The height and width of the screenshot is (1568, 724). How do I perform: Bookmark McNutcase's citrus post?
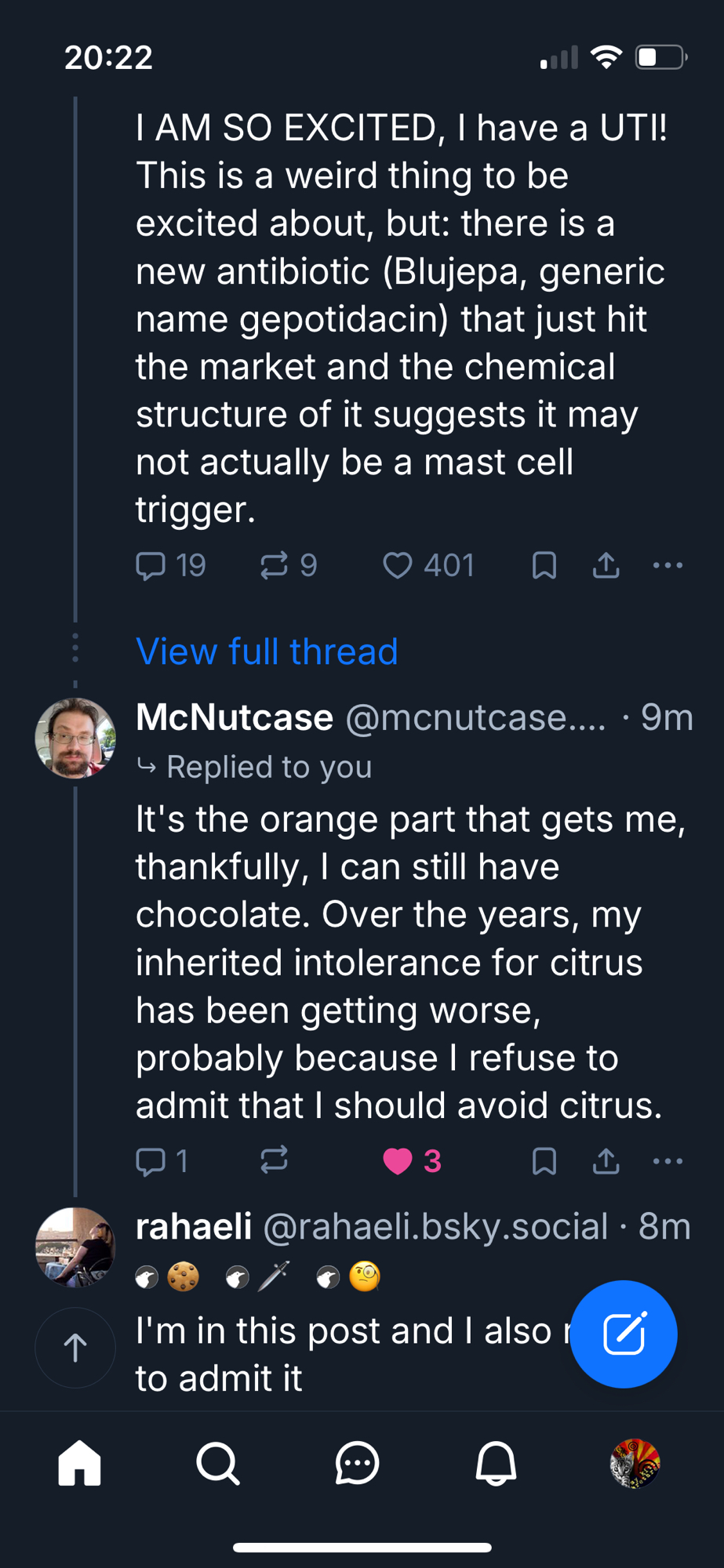[544, 1161]
